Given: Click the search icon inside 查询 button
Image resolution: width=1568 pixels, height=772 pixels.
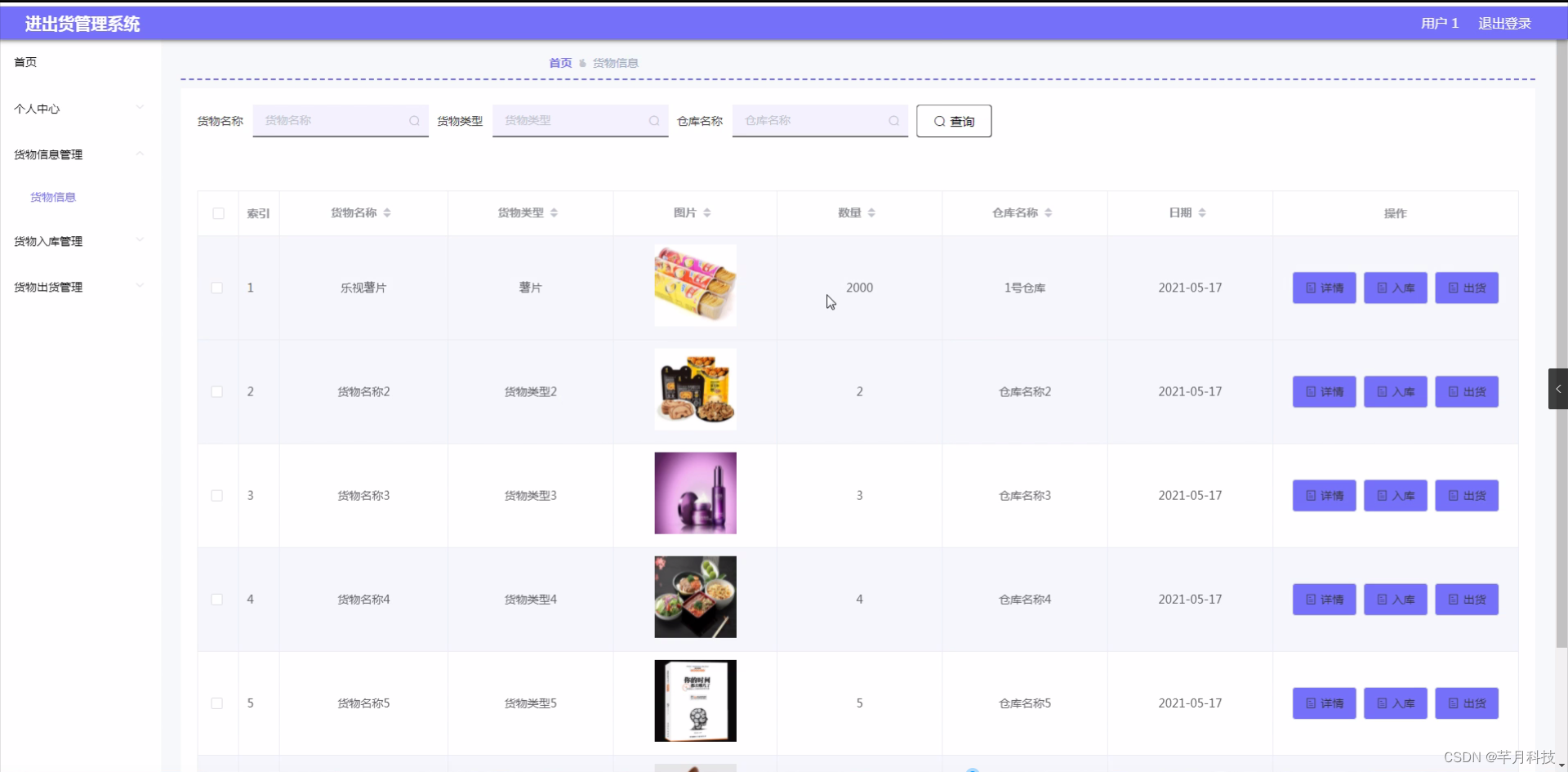Looking at the screenshot, I should pos(941,120).
